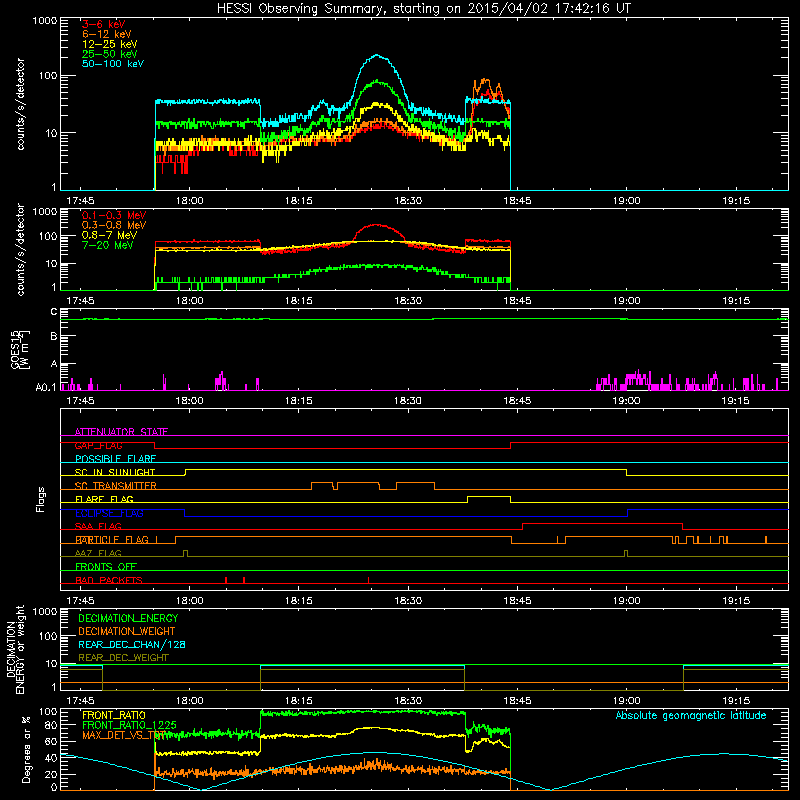This screenshot has height=800, width=800.
Task: Click the 18:30 tick label on top plot
Action: 408,201
